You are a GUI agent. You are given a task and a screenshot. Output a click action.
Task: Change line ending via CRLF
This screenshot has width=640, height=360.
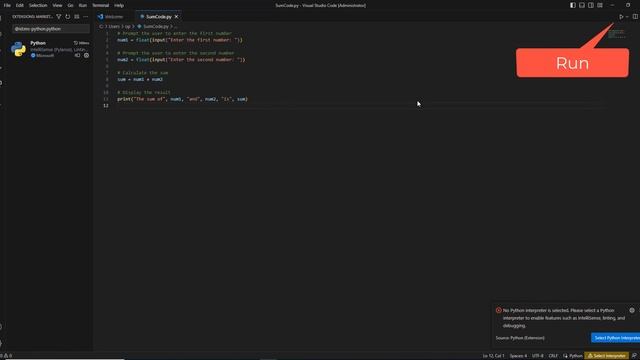pyautogui.click(x=553, y=356)
